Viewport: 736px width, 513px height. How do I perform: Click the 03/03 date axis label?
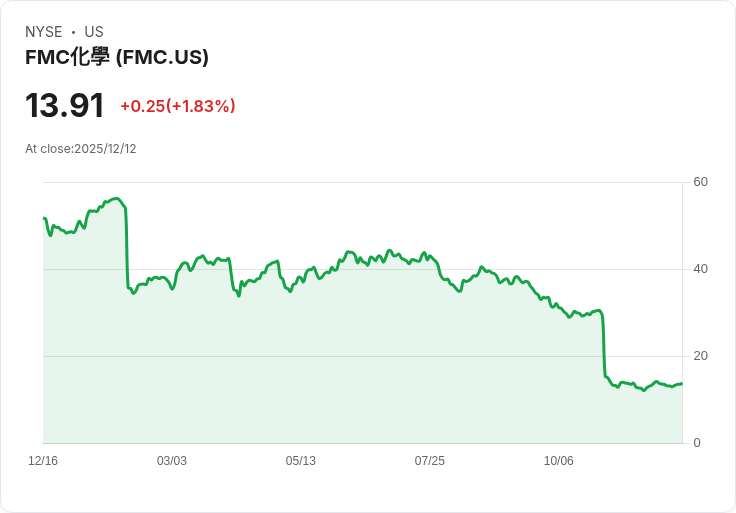tap(172, 461)
